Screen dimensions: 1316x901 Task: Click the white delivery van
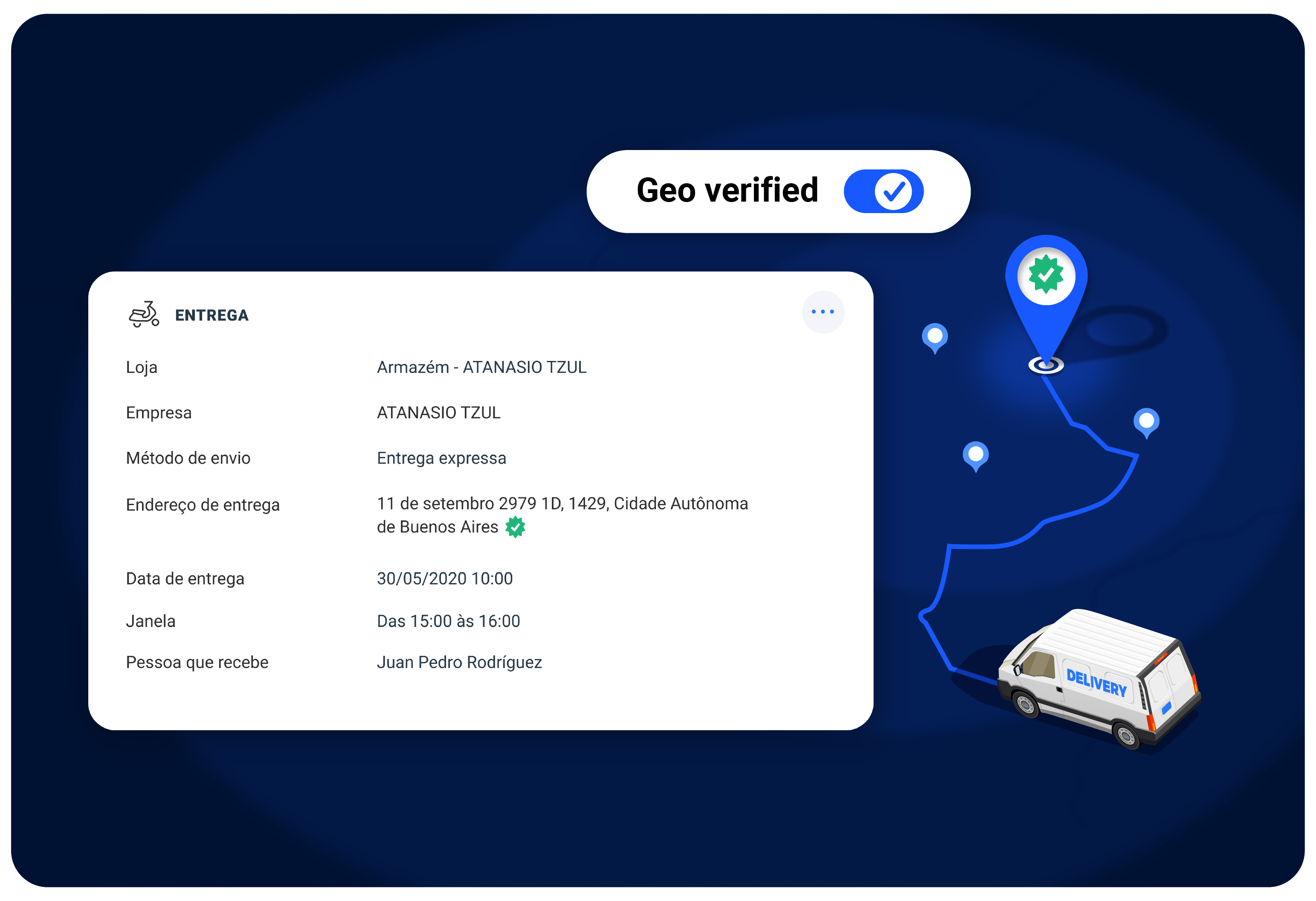(1099, 679)
